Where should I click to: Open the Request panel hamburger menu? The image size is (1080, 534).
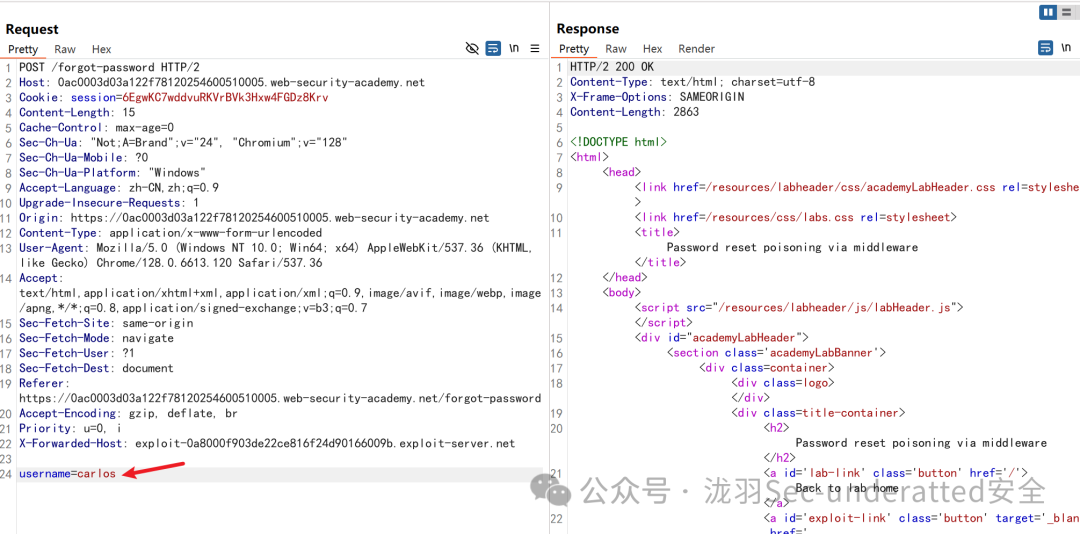point(534,48)
